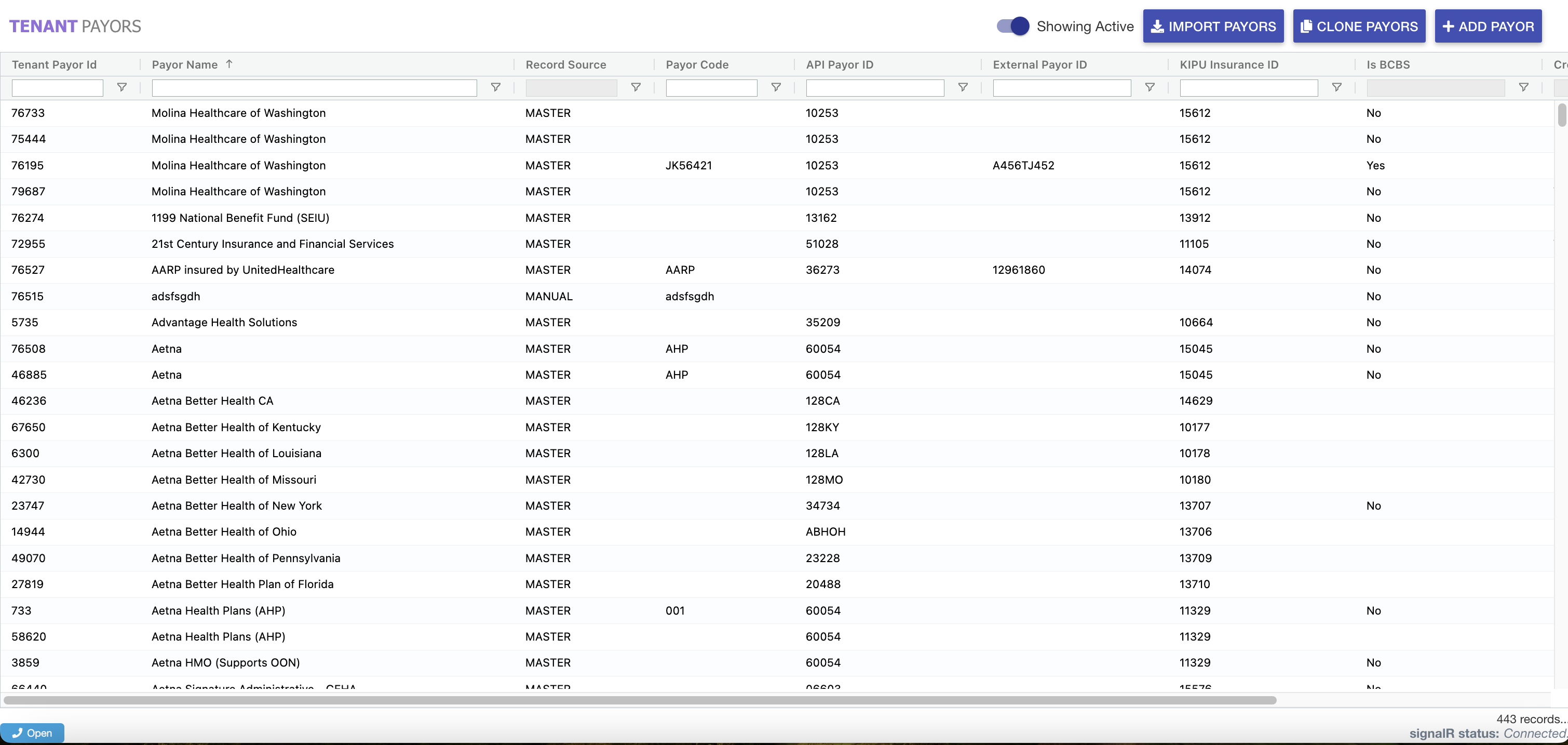This screenshot has width=1568, height=745.
Task: Open the API Payor ID filter funnel
Action: pos(963,88)
